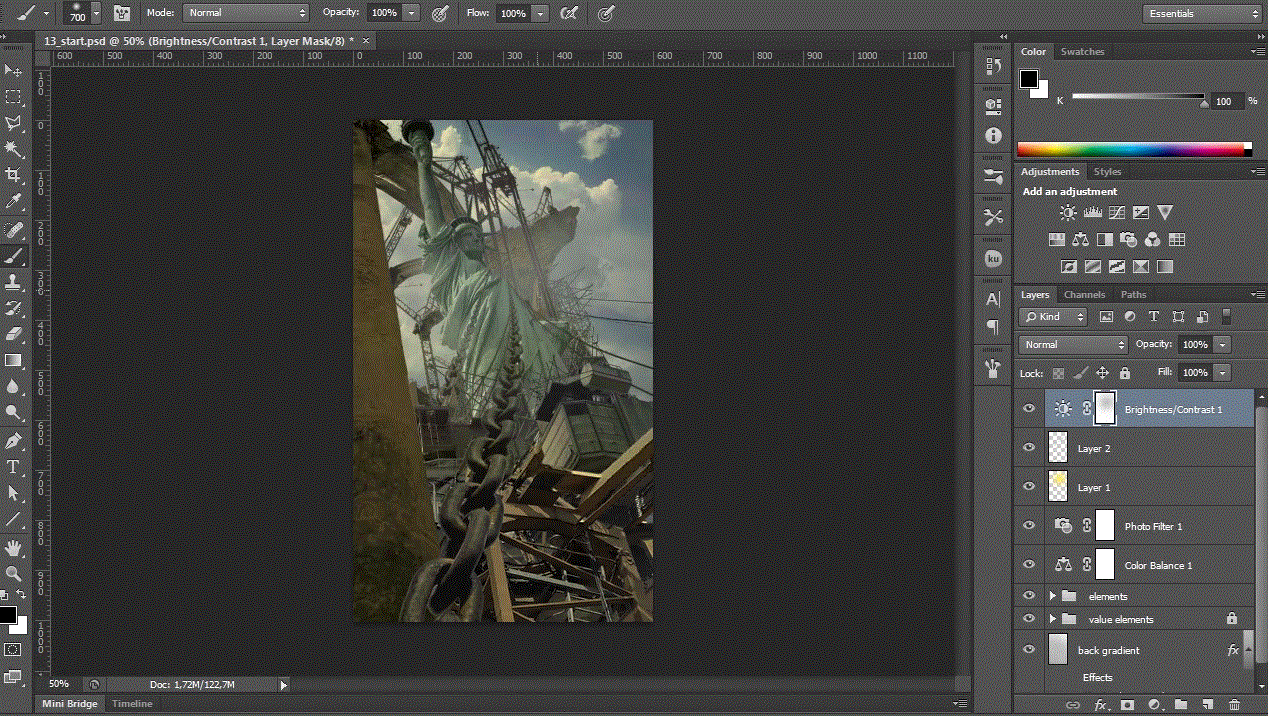Viewport: 1268px width, 716px height.
Task: Open the Opacity dropdown in options bar
Action: (x=412, y=14)
